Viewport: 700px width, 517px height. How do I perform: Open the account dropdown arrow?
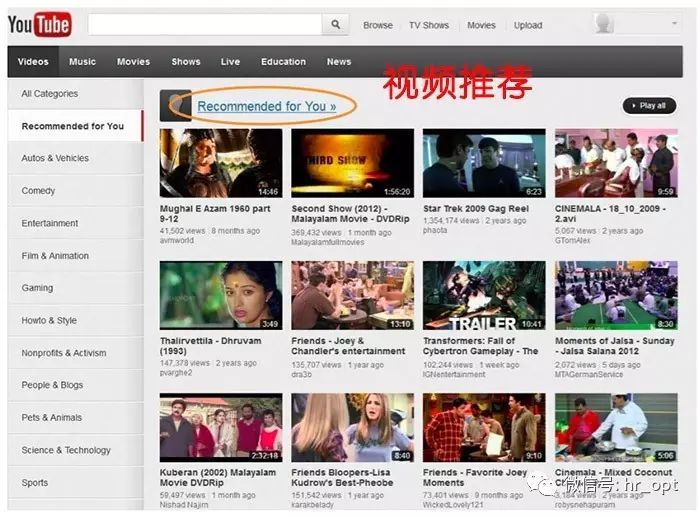click(674, 23)
